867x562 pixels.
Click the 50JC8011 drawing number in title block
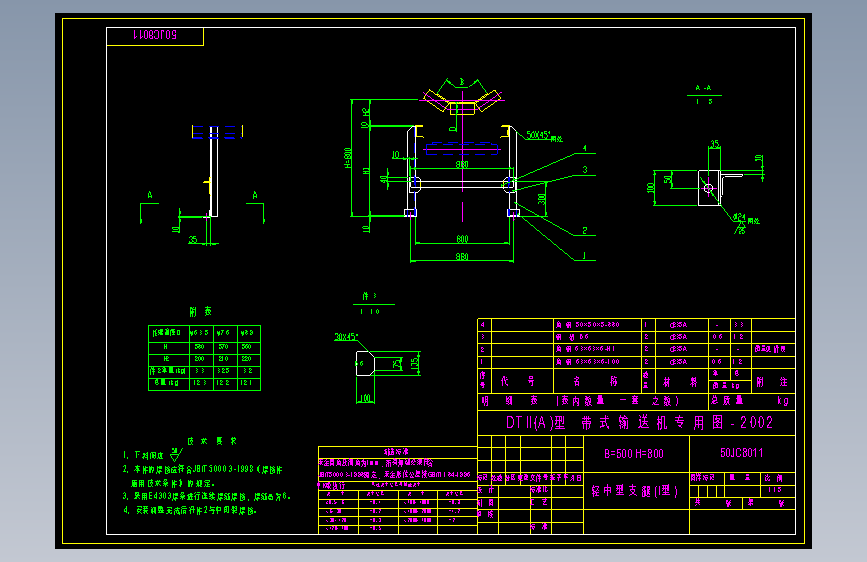point(741,453)
